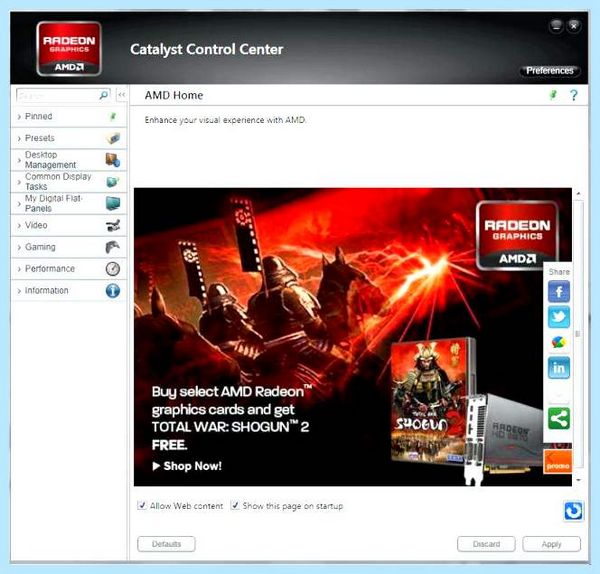The width and height of the screenshot is (600, 574).
Task: Click the Discard button
Action: point(486,544)
